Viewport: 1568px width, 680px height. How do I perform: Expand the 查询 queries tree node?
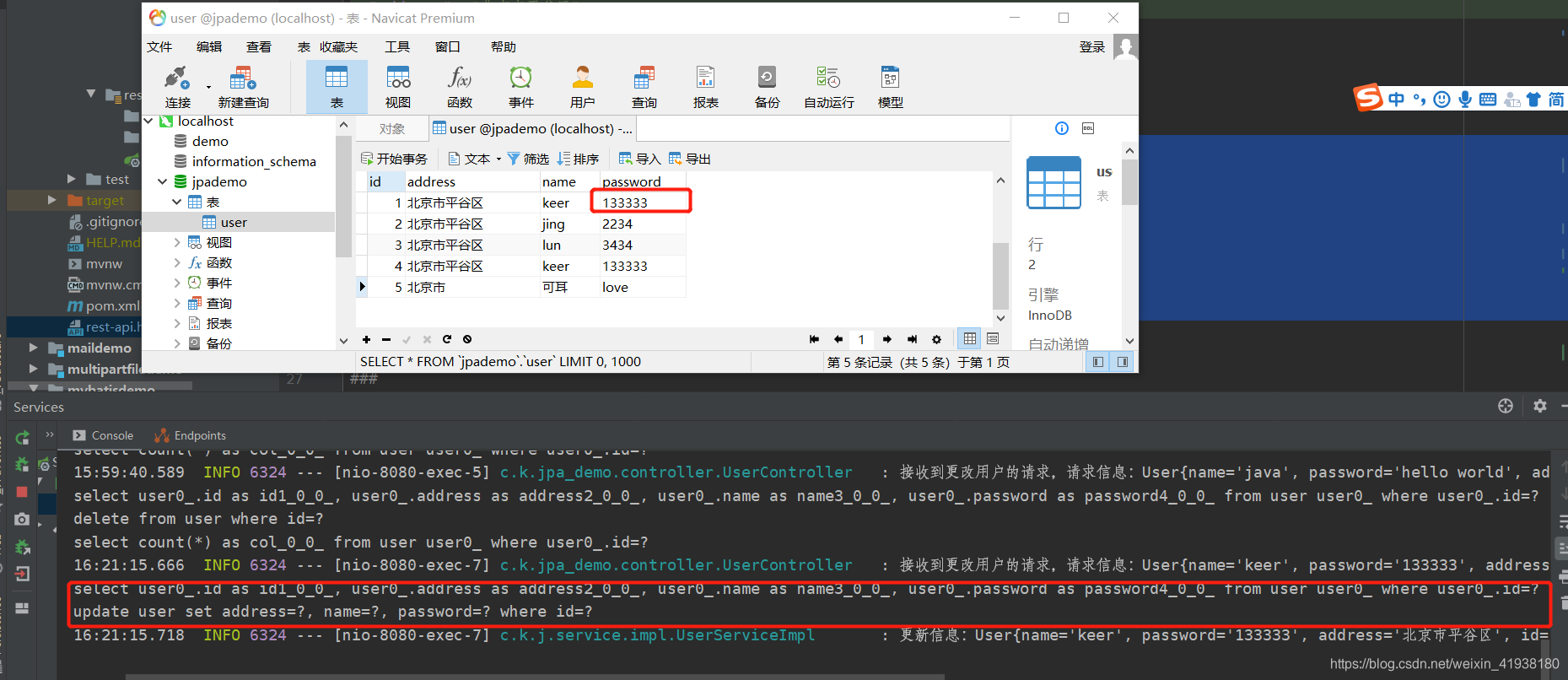tap(176, 303)
